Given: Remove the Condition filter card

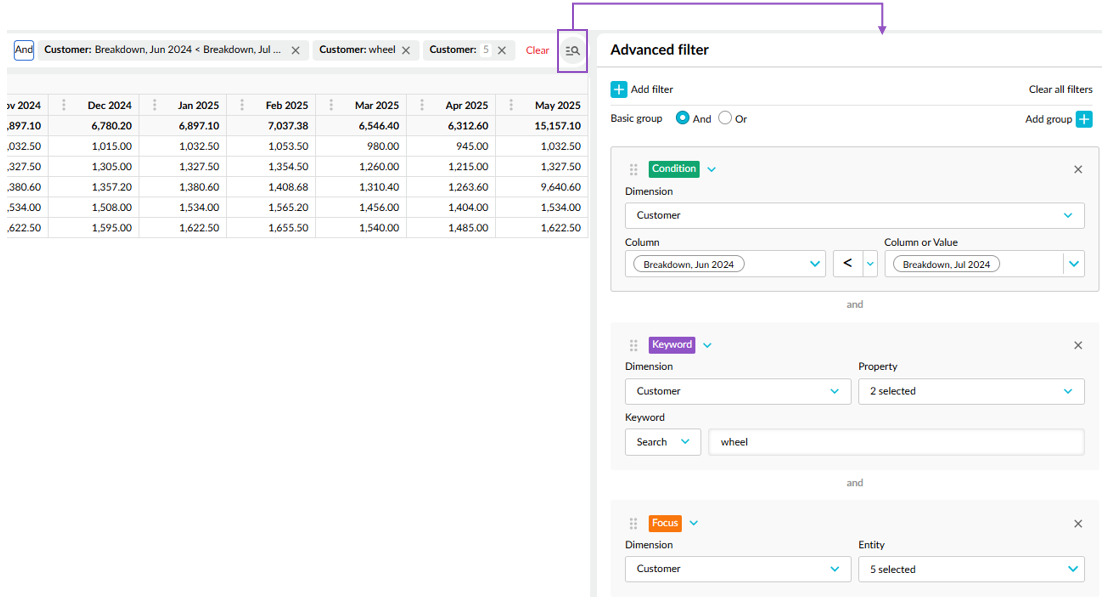Looking at the screenshot, I should pyautogui.click(x=1078, y=170).
